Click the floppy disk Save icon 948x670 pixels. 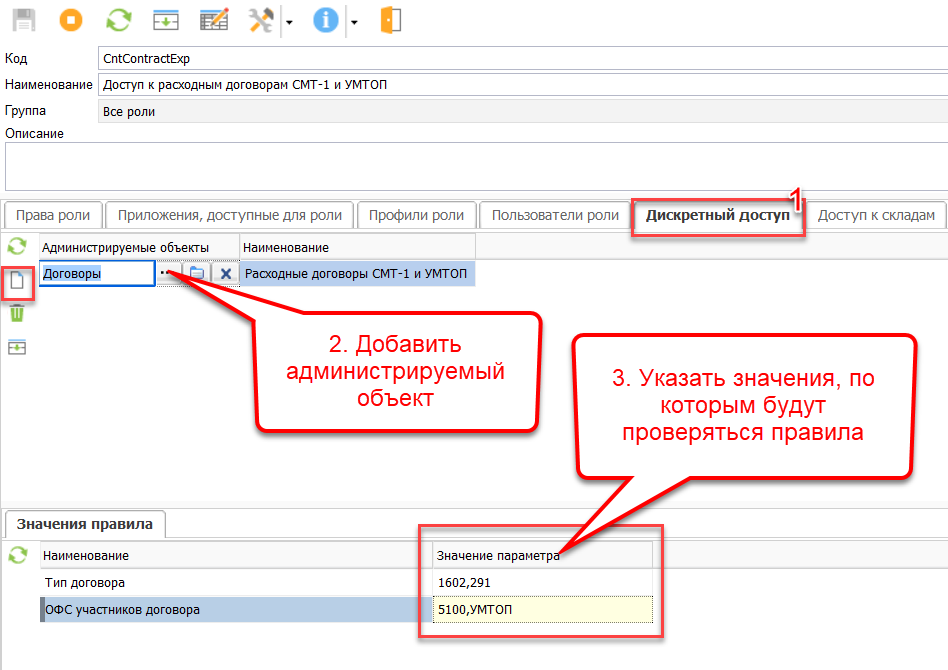22,19
